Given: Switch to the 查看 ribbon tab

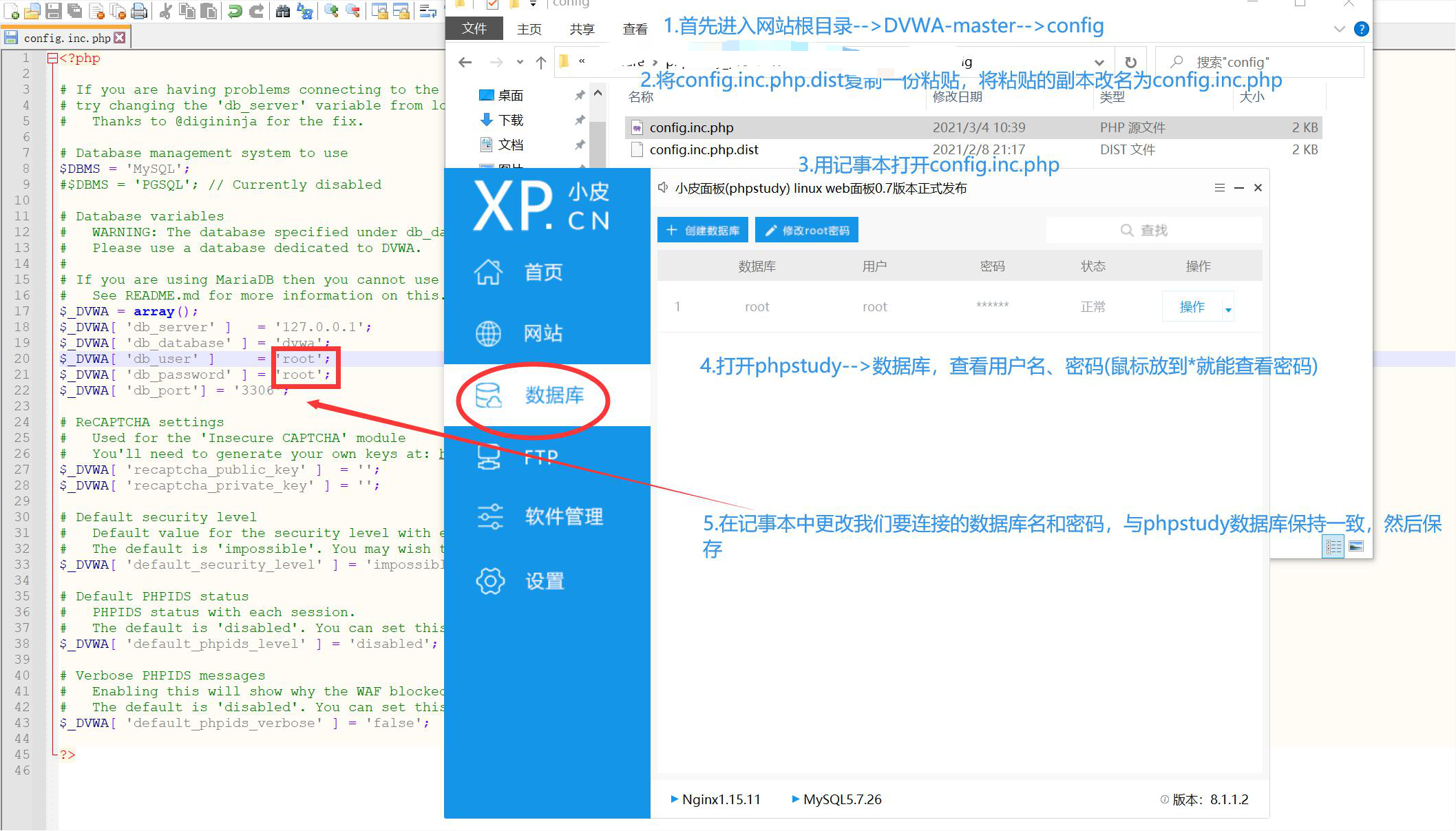Looking at the screenshot, I should point(635,28).
